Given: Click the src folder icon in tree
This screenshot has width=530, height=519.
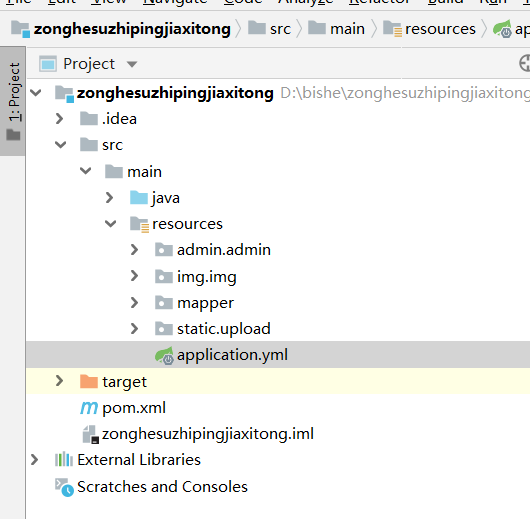Looking at the screenshot, I should 89,145.
